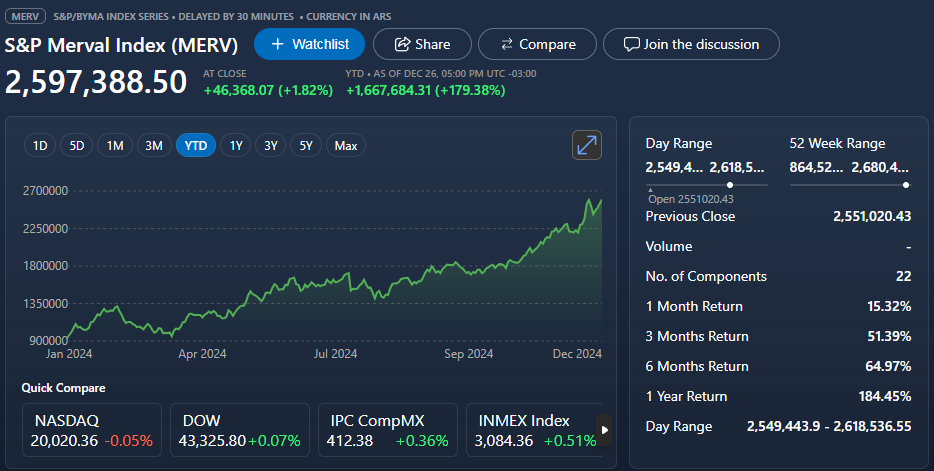934x471 pixels.
Task: Open DOW quick compare card
Action: 239,430
